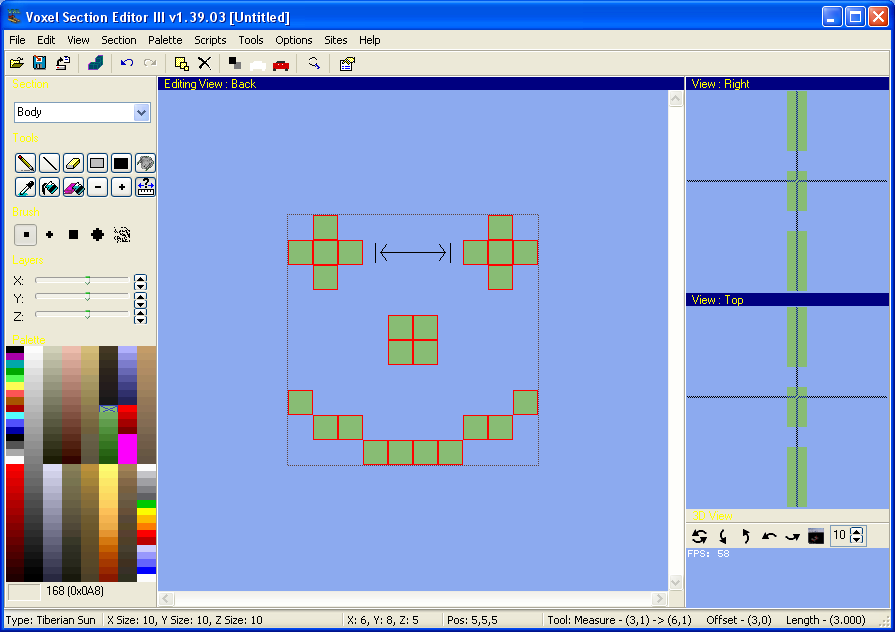Click the preferences notepad toolbar icon
The width and height of the screenshot is (895, 632).
(x=346, y=63)
